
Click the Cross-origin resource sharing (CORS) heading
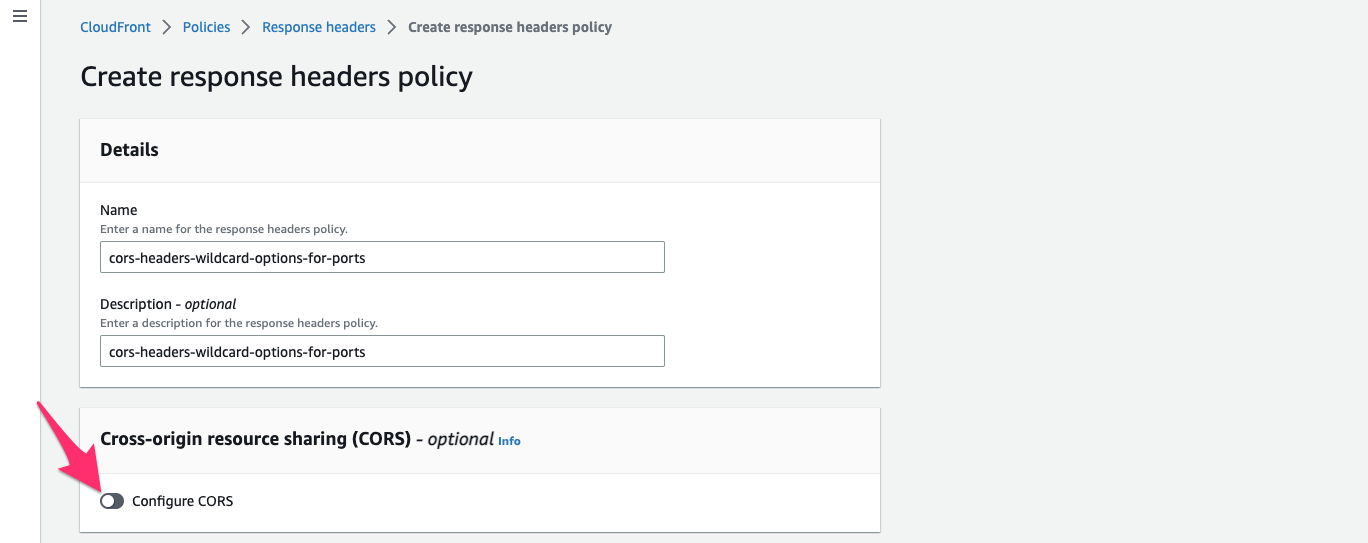256,439
